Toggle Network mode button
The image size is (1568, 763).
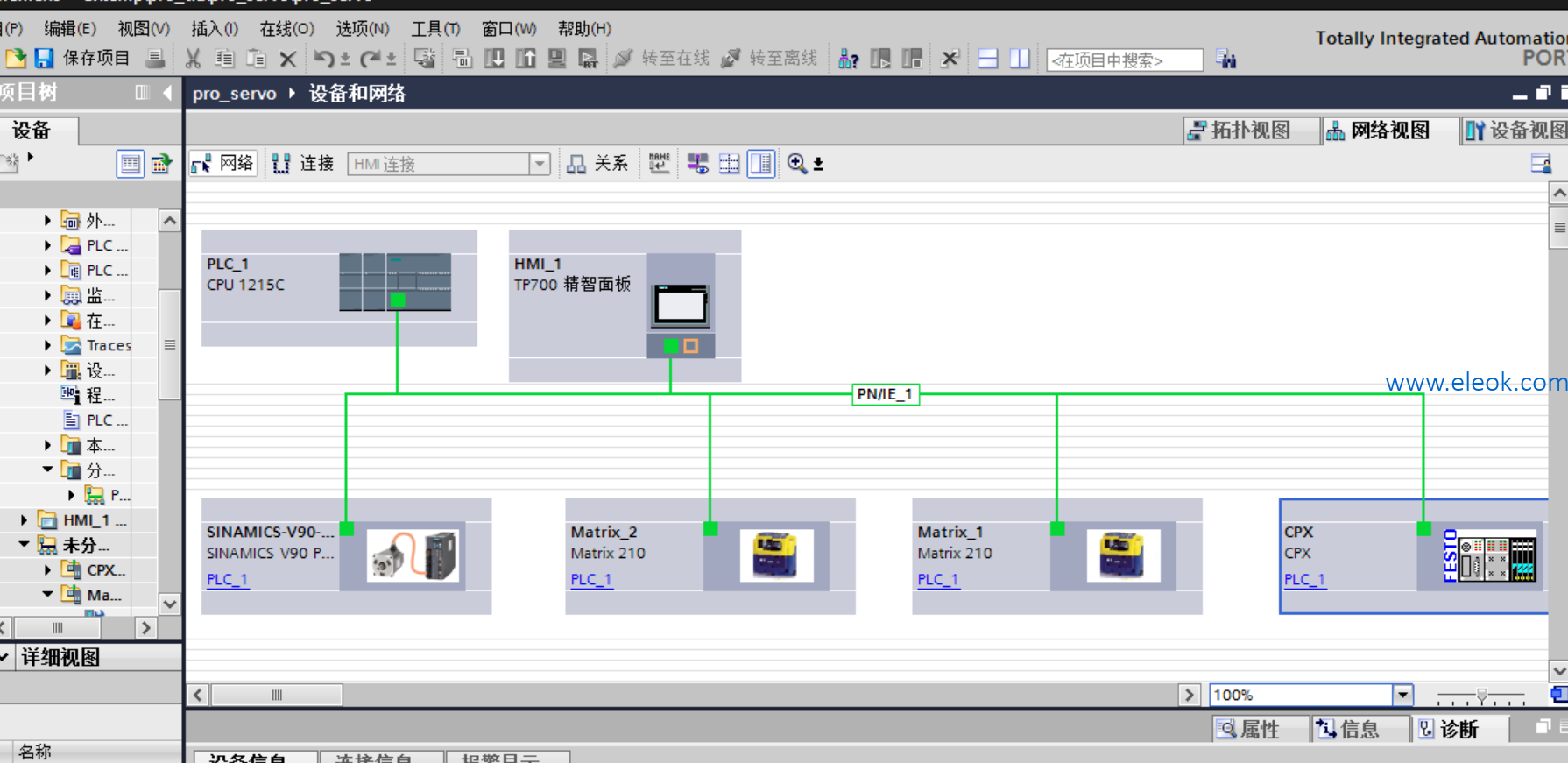(x=223, y=163)
